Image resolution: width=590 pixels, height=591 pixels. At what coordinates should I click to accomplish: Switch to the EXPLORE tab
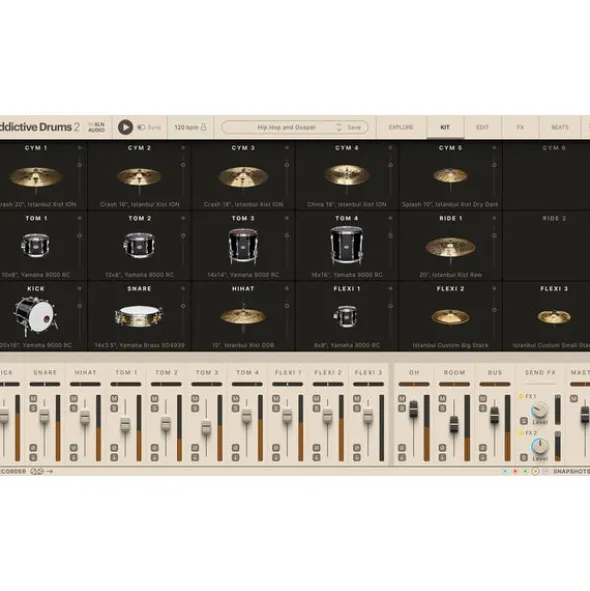point(401,127)
